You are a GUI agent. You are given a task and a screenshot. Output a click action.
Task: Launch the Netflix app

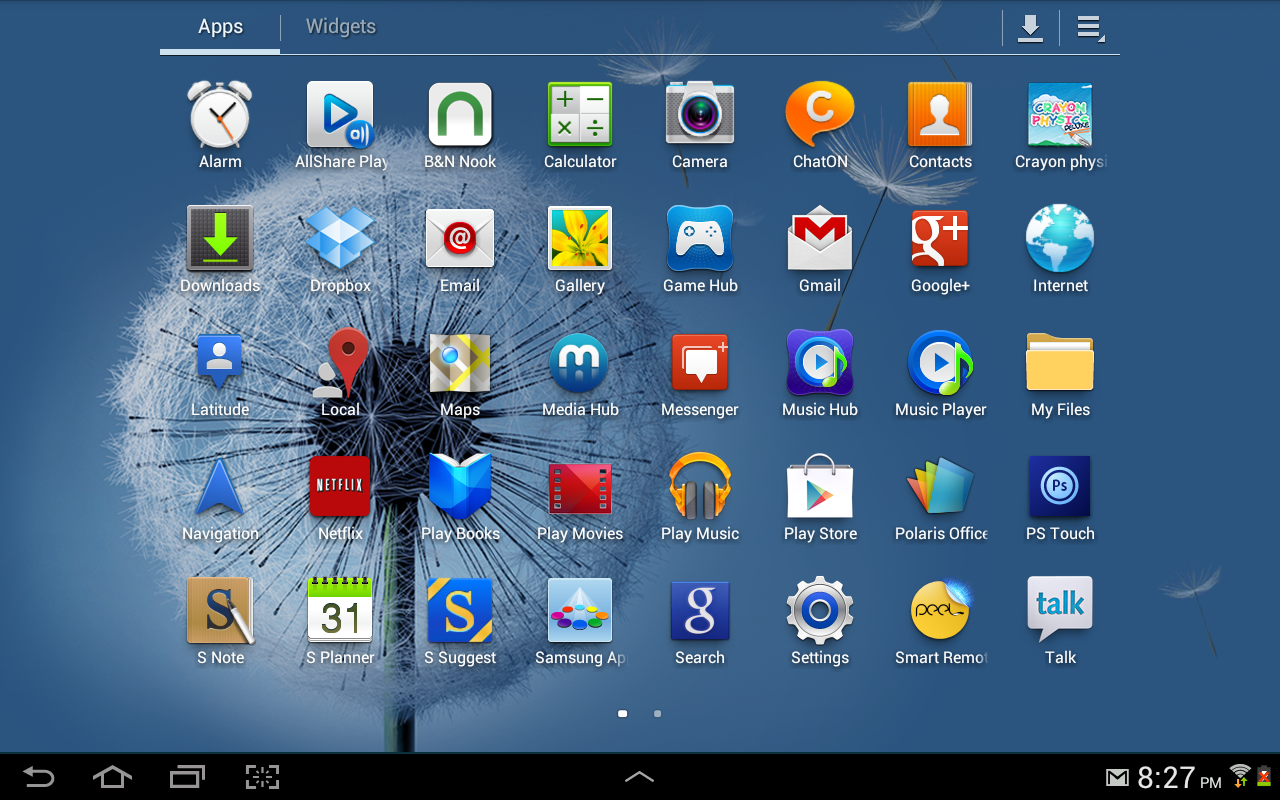(340, 487)
